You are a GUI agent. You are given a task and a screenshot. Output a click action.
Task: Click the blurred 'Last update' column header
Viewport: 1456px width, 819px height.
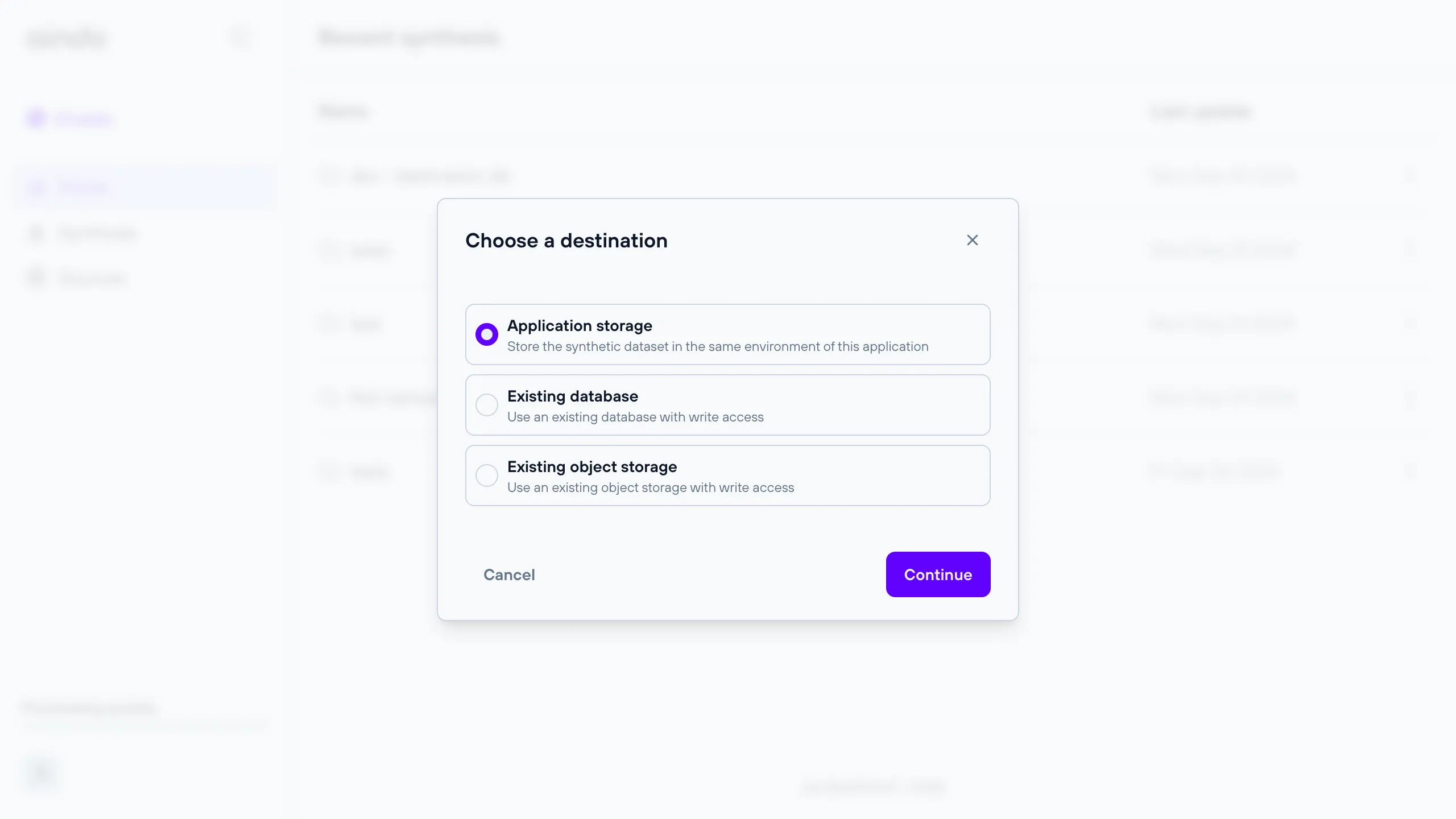[x=1200, y=111]
